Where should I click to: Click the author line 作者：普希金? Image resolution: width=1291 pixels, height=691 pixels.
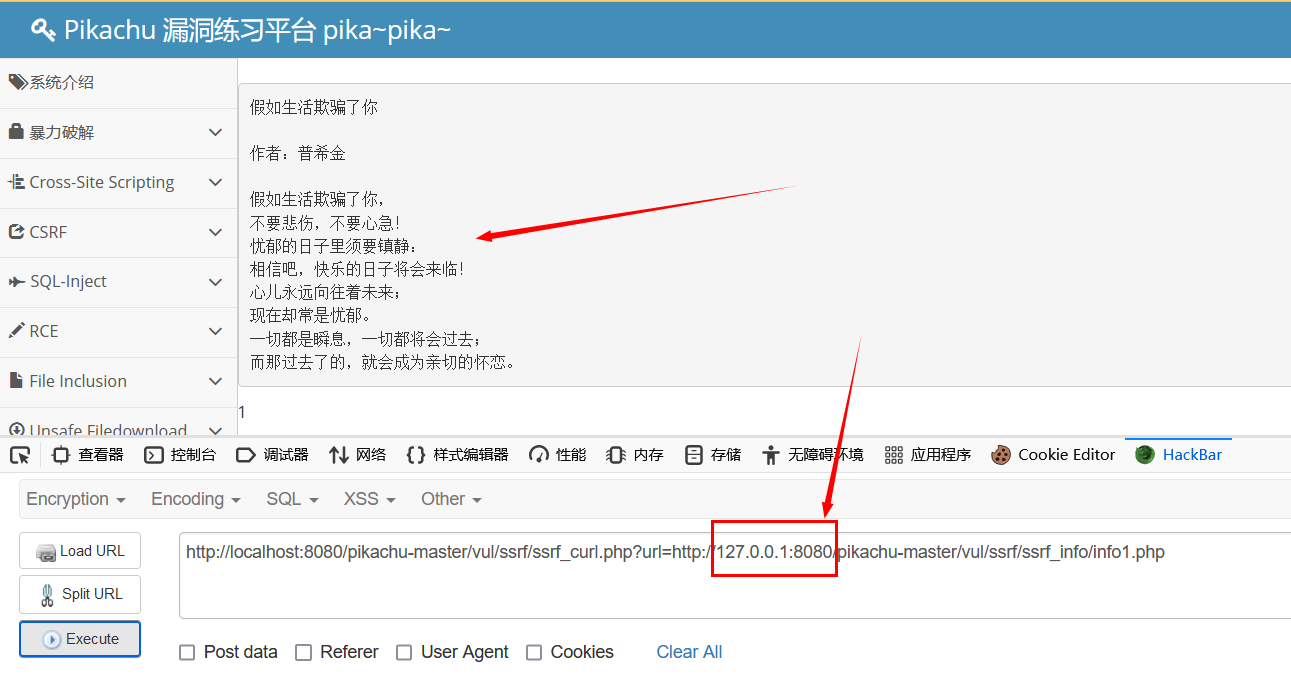pos(298,153)
